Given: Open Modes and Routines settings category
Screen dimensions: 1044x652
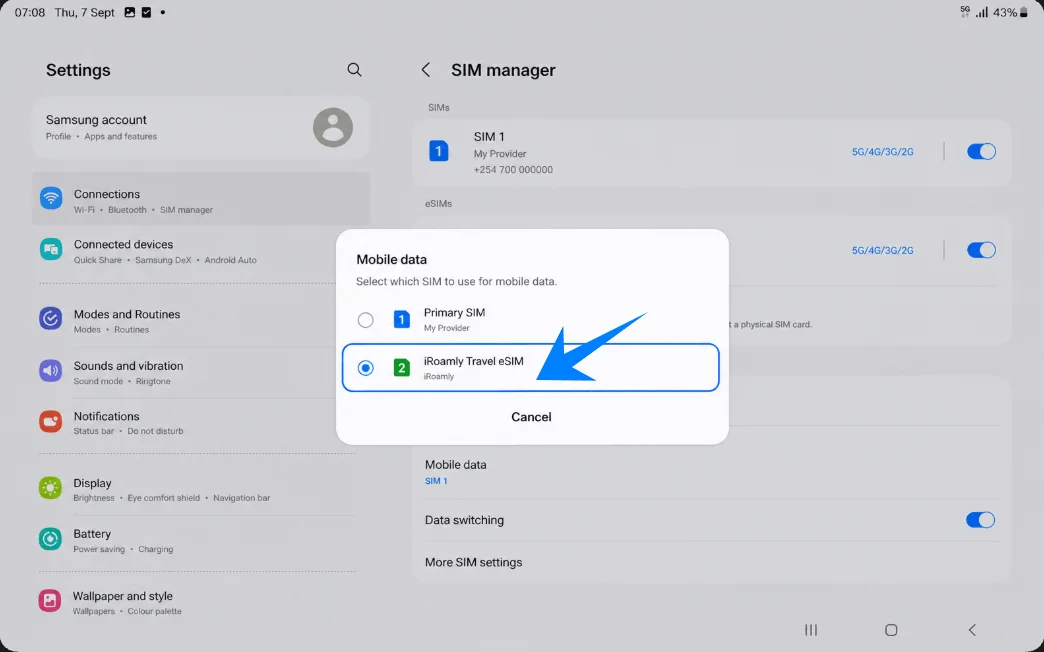Looking at the screenshot, I should [x=201, y=320].
